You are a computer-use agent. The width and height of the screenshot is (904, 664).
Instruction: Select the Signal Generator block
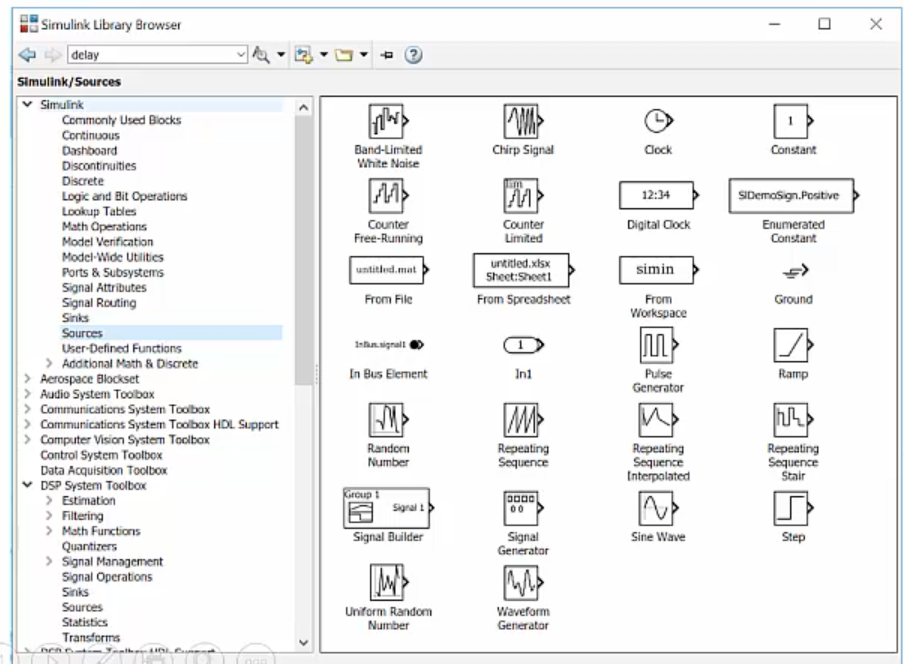point(523,508)
